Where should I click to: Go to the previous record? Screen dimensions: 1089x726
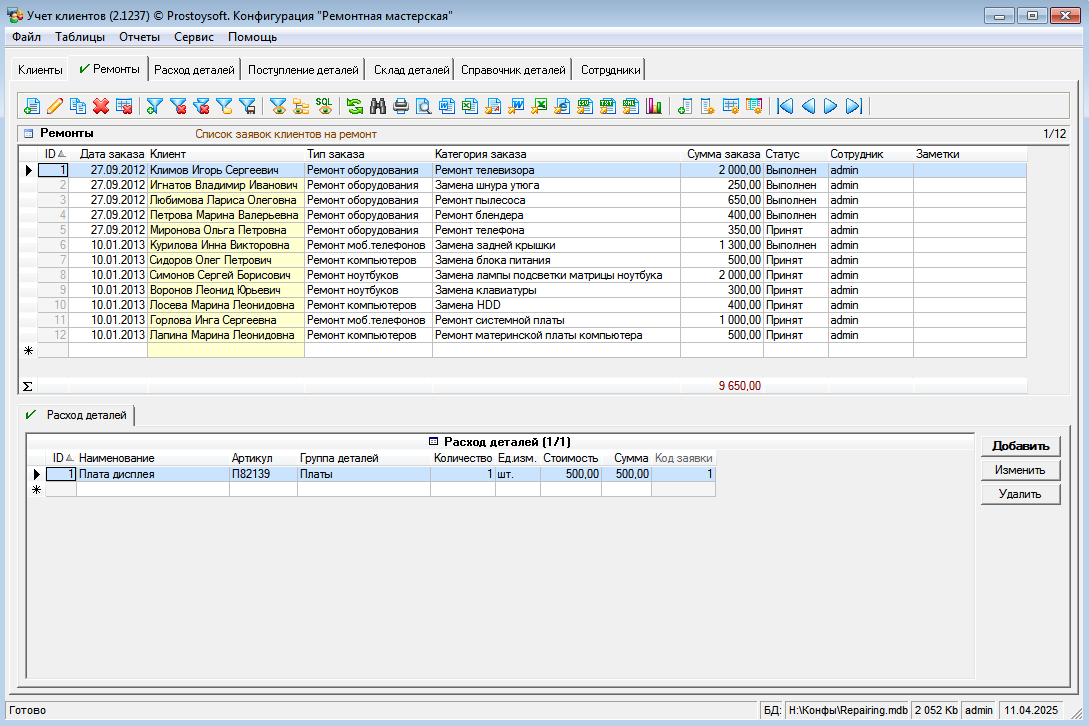pyautogui.click(x=808, y=106)
